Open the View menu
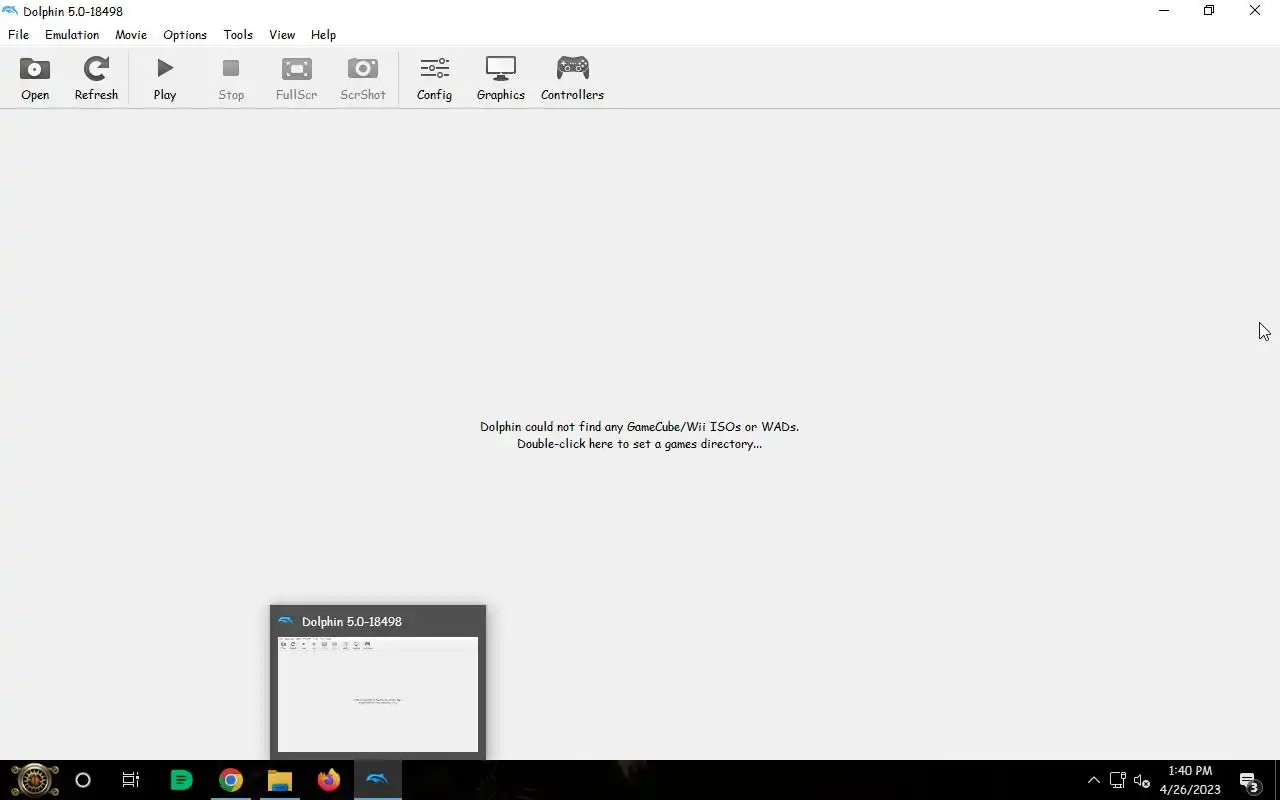The width and height of the screenshot is (1280, 800). (282, 34)
